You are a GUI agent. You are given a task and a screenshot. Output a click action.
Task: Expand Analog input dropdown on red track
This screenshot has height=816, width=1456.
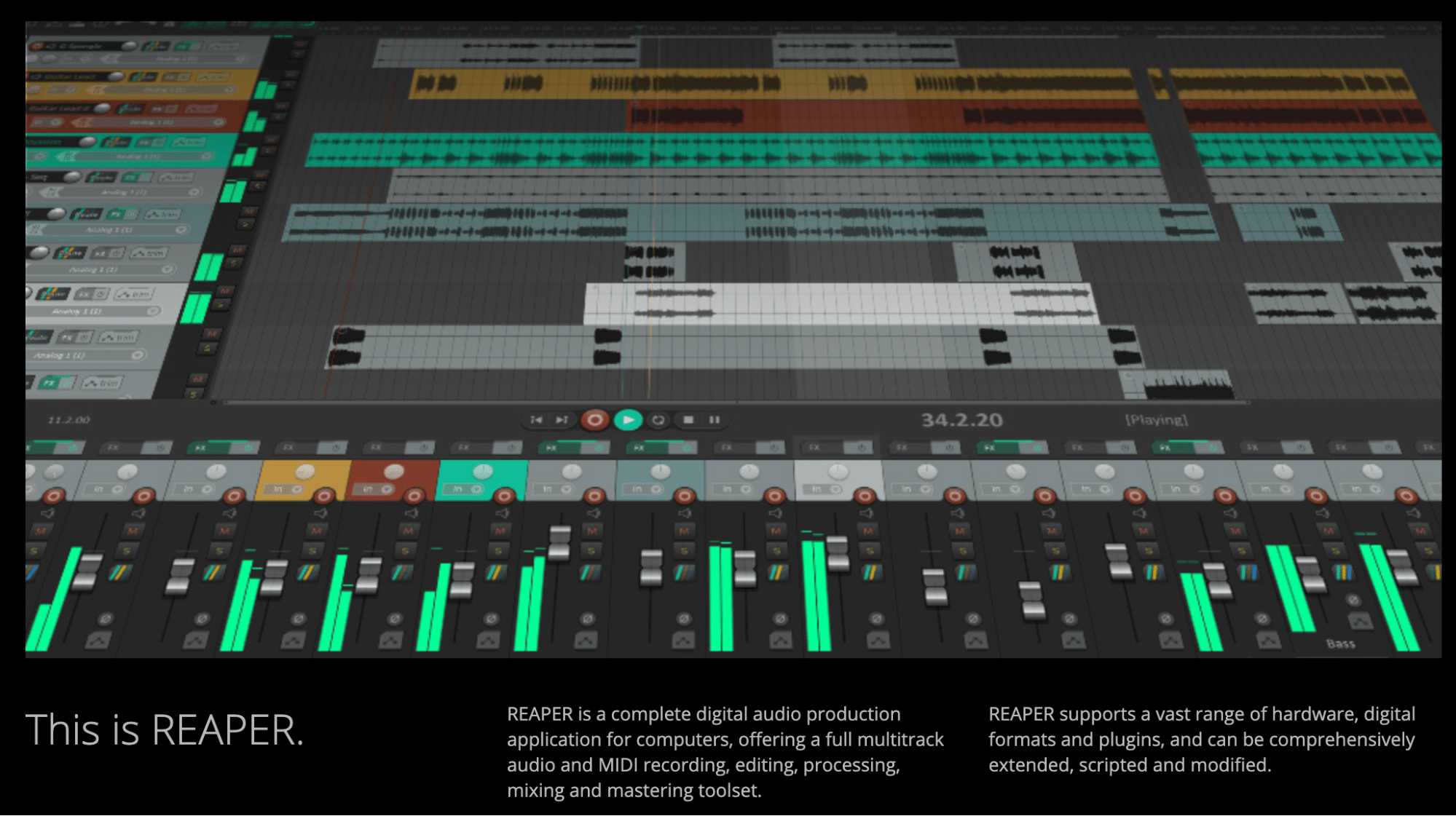tap(219, 122)
